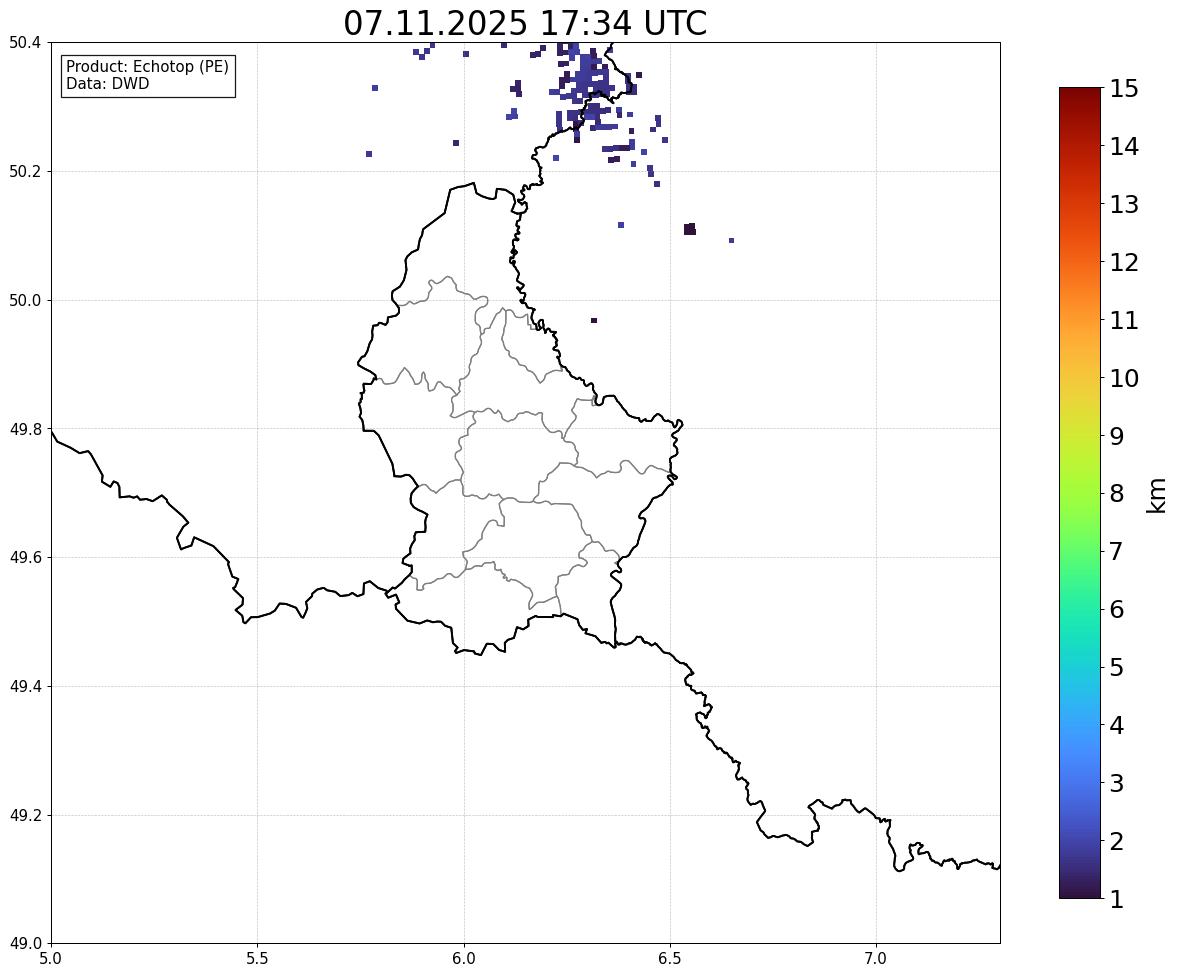Click the y-axis tick label 49.6
This screenshot has height=976, width=1178.
click(x=25, y=557)
